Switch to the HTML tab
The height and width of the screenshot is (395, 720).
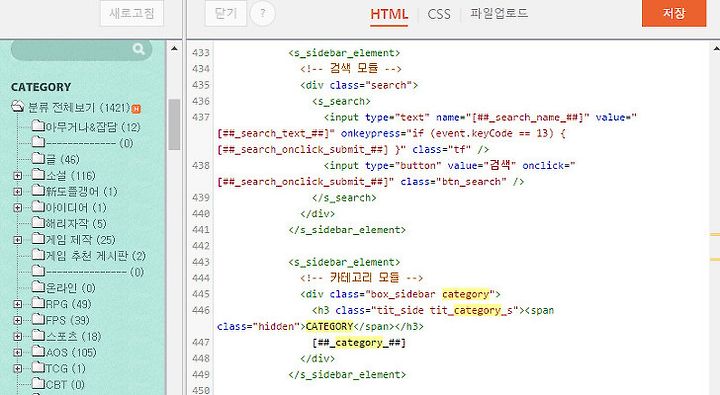pyautogui.click(x=389, y=14)
